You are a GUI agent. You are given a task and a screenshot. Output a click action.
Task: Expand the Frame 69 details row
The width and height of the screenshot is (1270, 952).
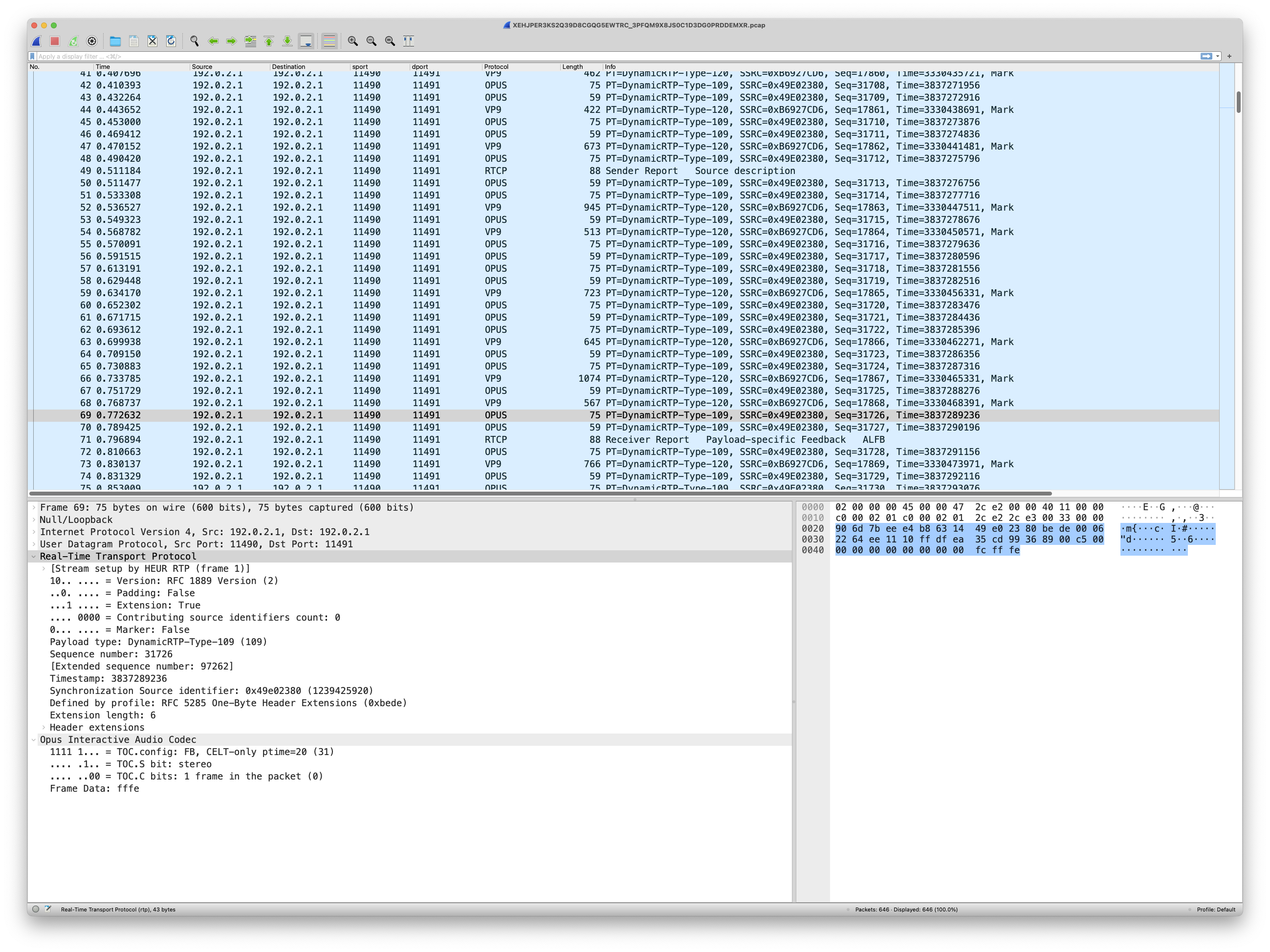pyautogui.click(x=34, y=507)
